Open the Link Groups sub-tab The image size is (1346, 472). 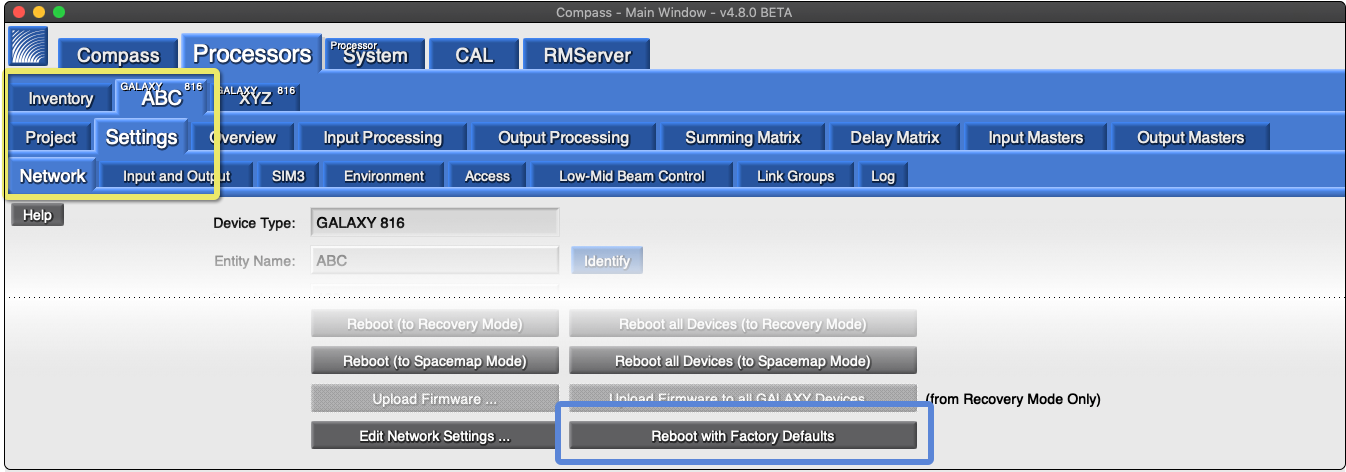click(795, 176)
